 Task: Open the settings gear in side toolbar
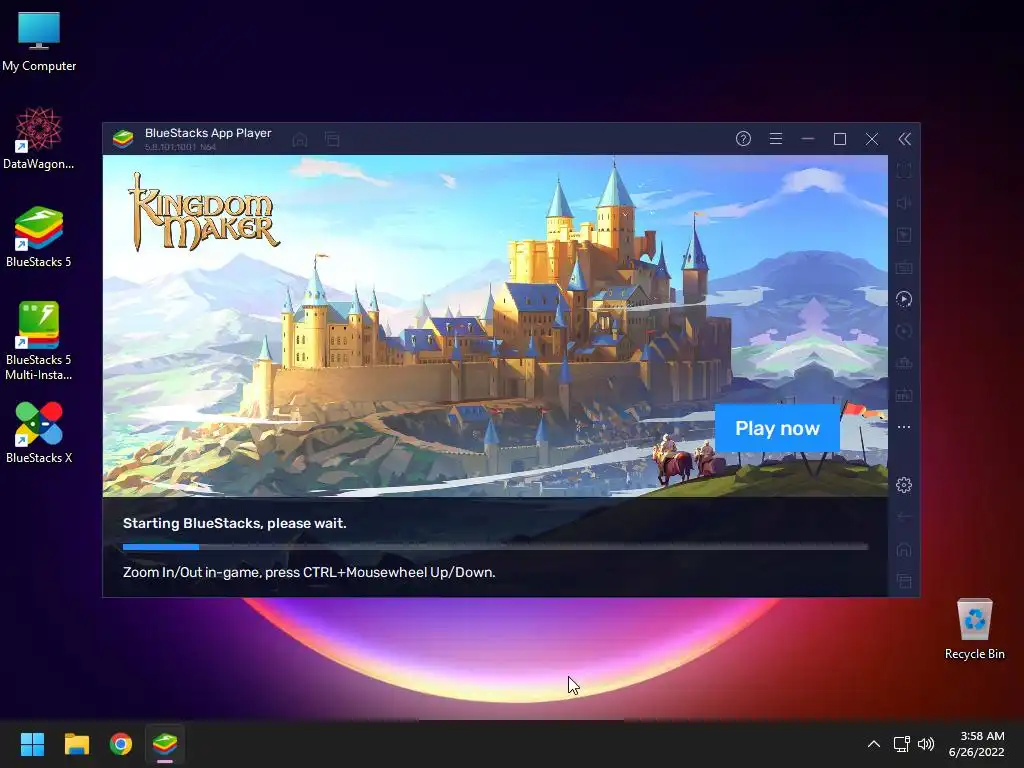[x=904, y=485]
